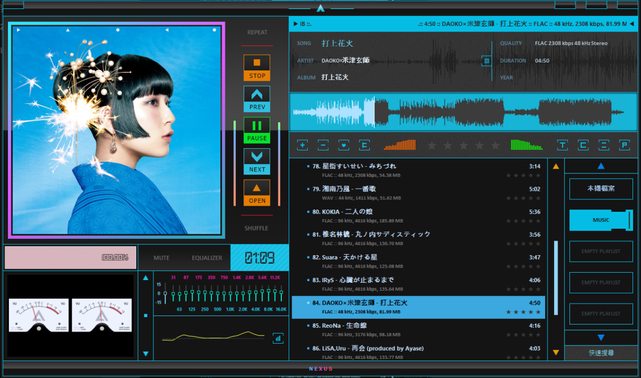Click the minus remove-track icon
Viewport: 641px width, 378px height.
click(323, 145)
